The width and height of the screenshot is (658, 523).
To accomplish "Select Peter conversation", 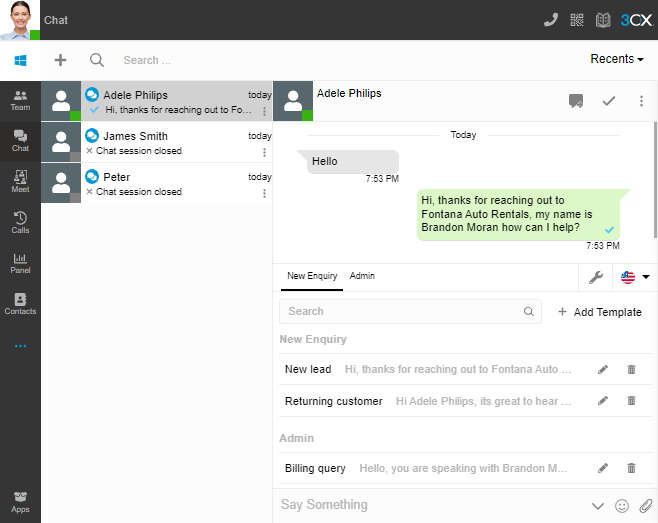I will pyautogui.click(x=157, y=183).
